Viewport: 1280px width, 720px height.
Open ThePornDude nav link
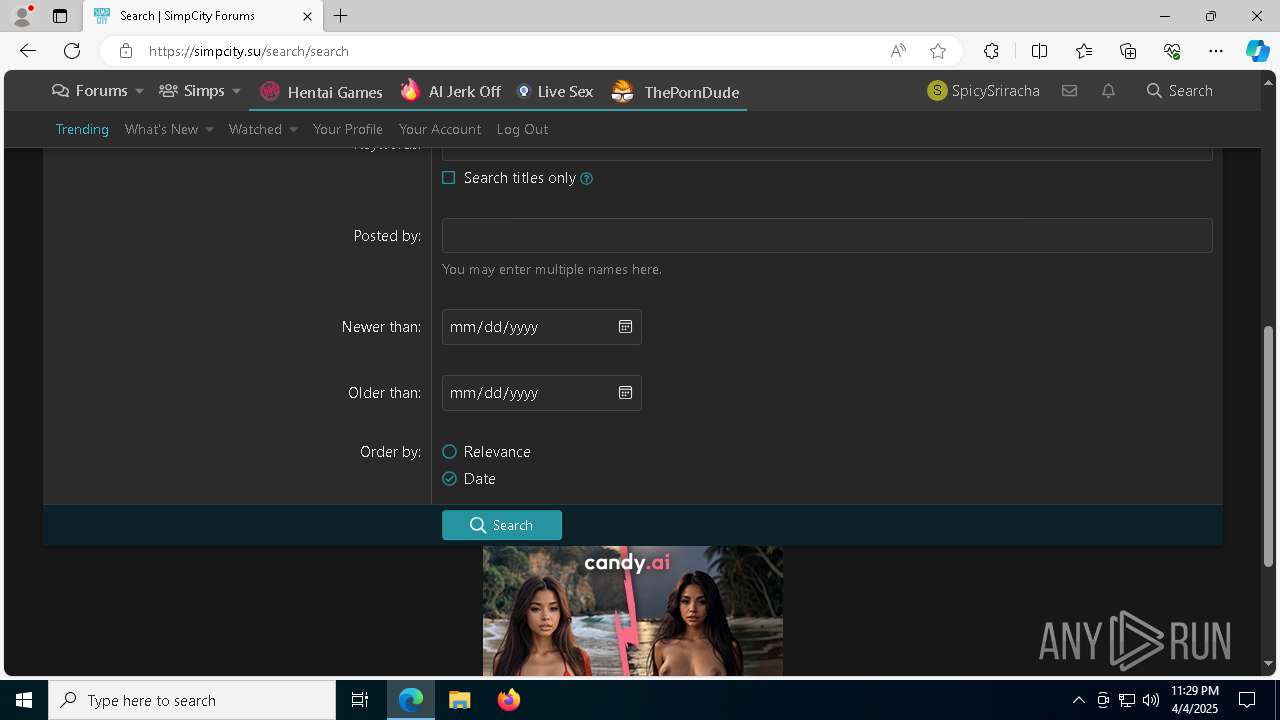point(675,91)
